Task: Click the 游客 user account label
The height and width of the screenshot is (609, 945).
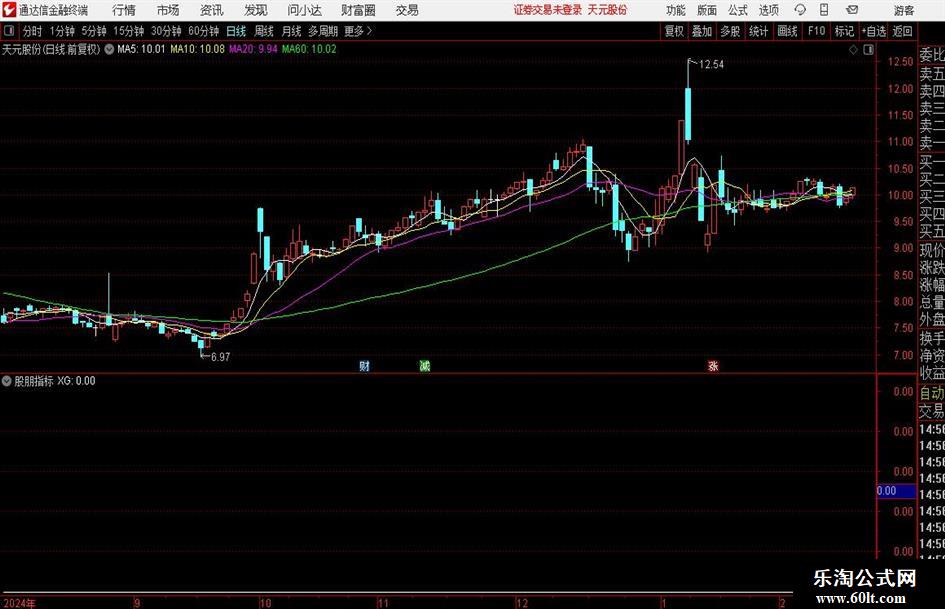Action: click(903, 10)
